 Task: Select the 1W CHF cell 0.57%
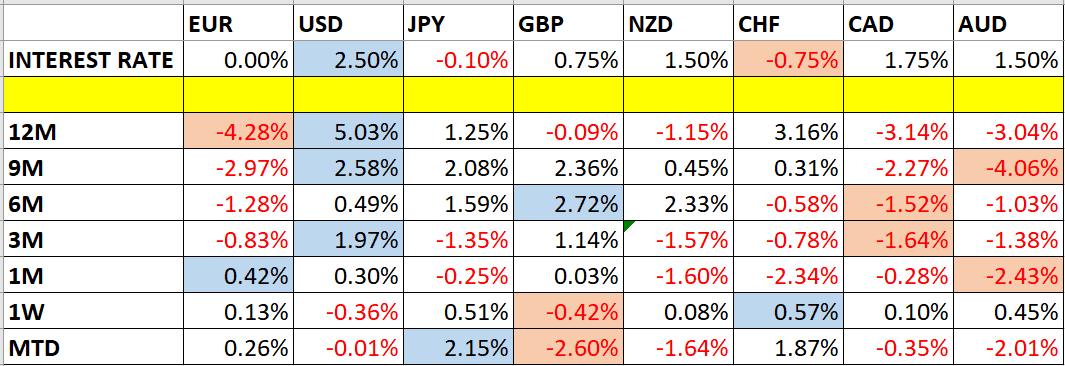(x=788, y=312)
